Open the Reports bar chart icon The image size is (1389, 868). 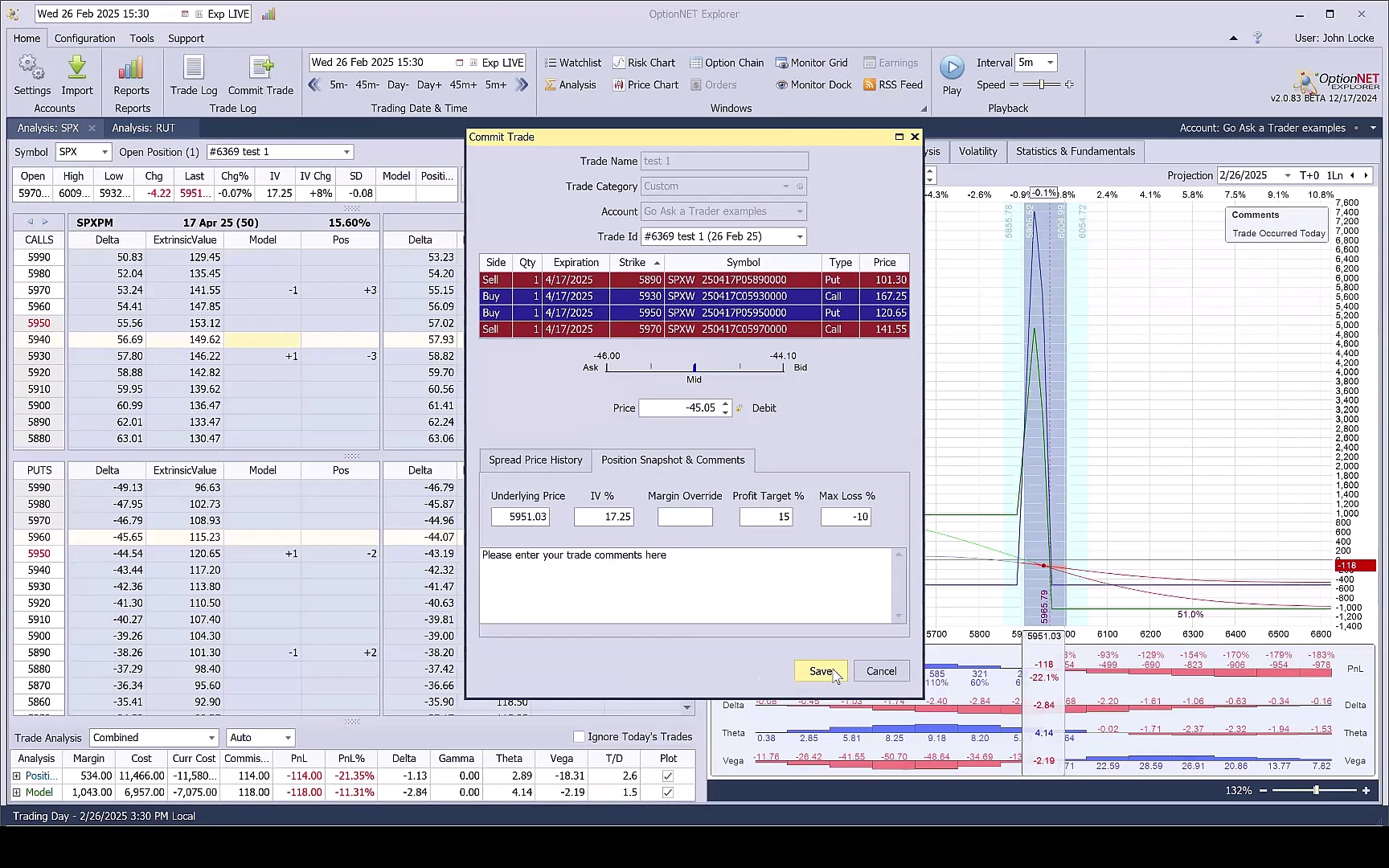[x=131, y=76]
